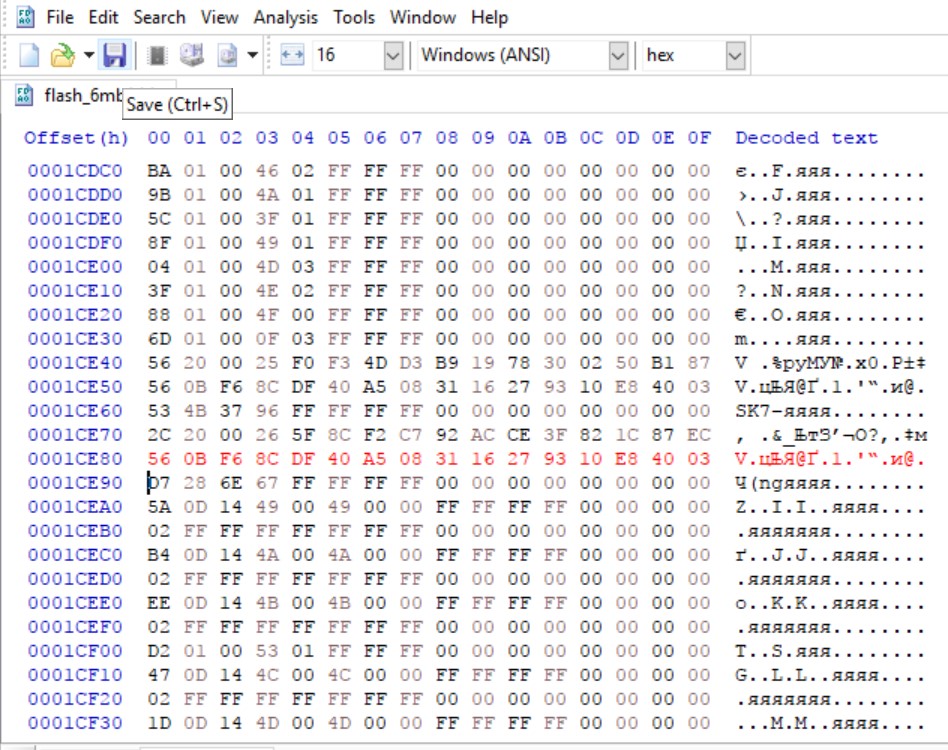948x750 pixels.
Task: Open the File menu
Action: [x=59, y=17]
